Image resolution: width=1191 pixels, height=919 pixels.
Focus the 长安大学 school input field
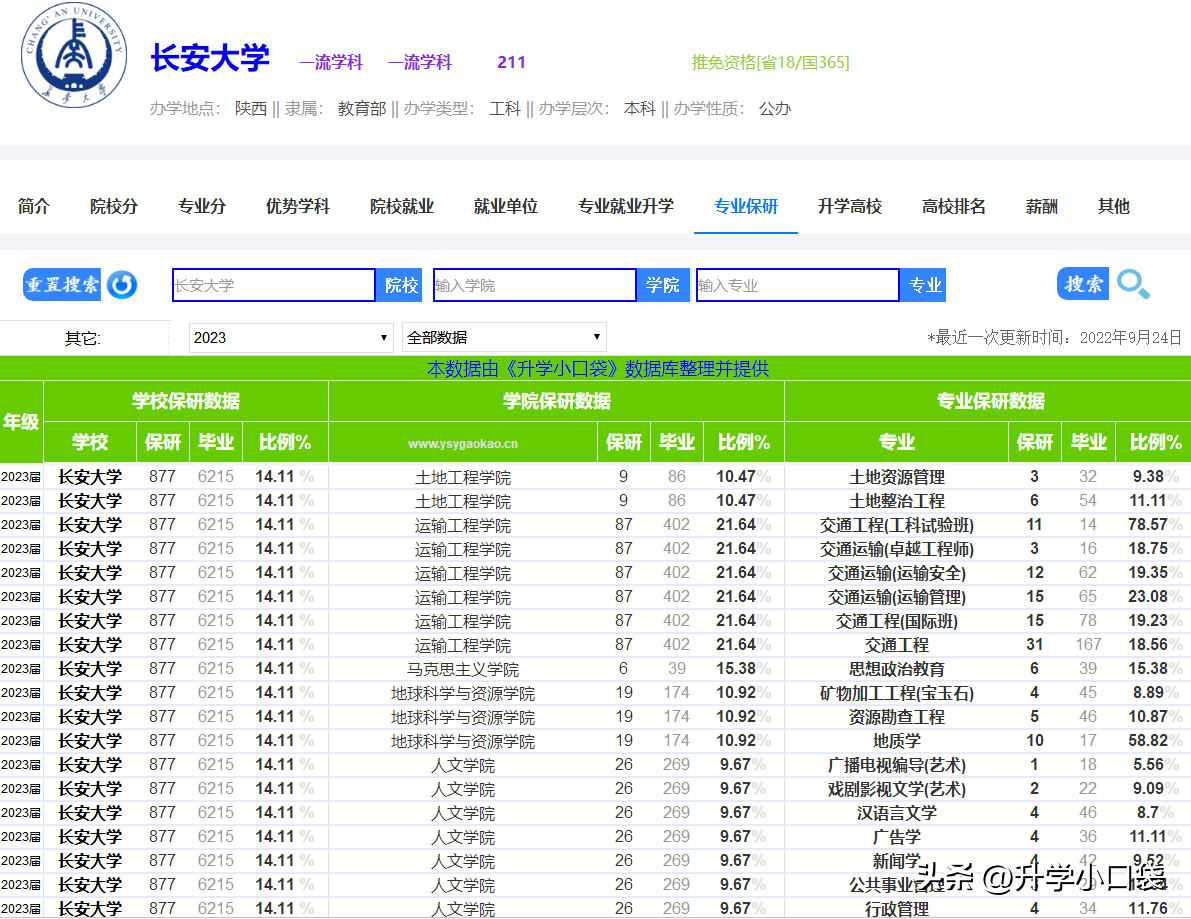(273, 285)
